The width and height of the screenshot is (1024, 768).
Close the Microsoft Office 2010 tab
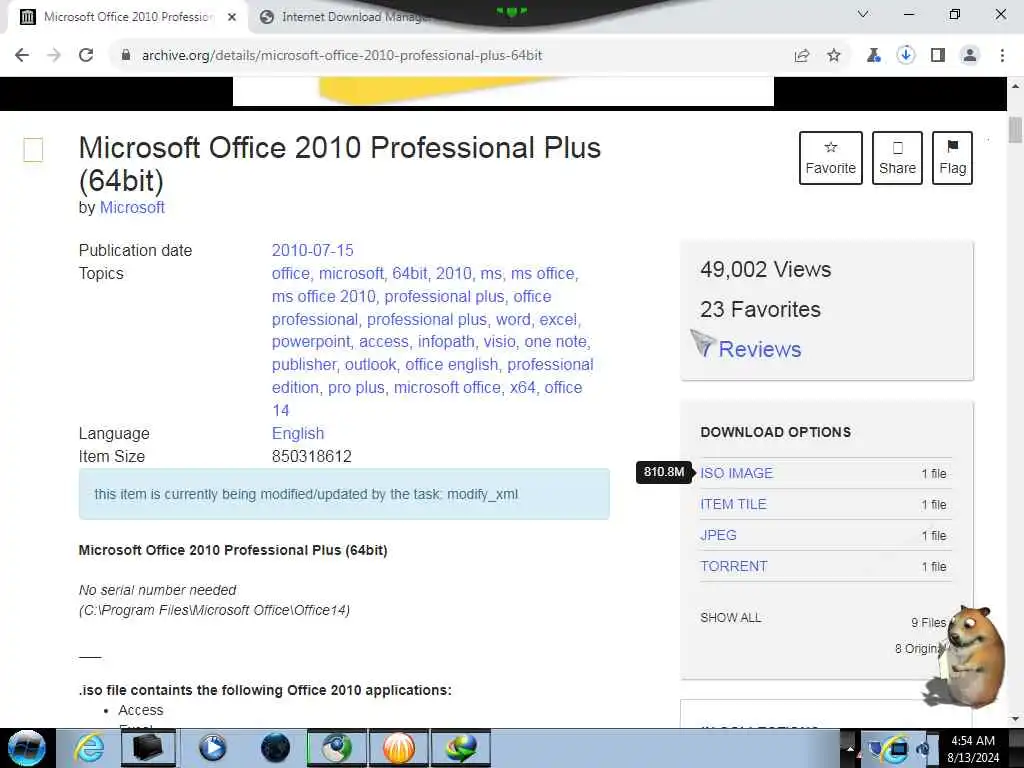tap(232, 17)
